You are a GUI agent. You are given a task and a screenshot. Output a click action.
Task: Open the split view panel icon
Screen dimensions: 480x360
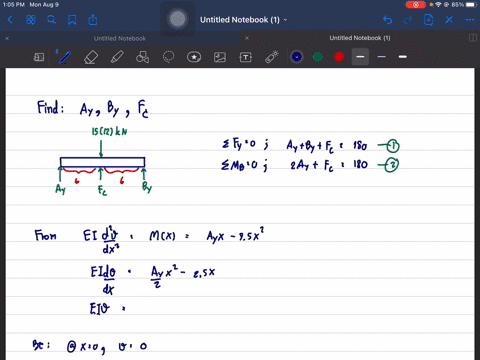[x=473, y=38]
